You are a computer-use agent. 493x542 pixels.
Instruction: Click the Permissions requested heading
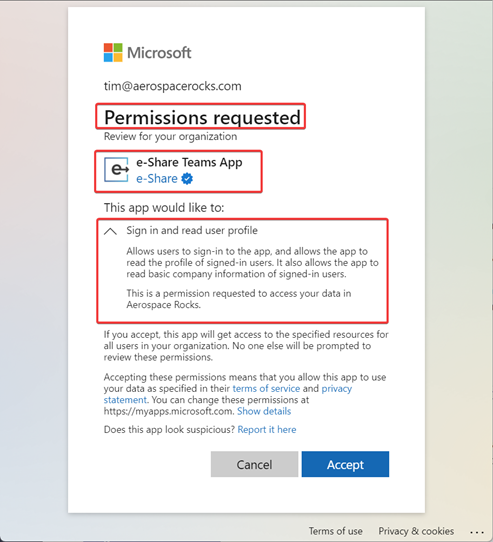(x=202, y=117)
